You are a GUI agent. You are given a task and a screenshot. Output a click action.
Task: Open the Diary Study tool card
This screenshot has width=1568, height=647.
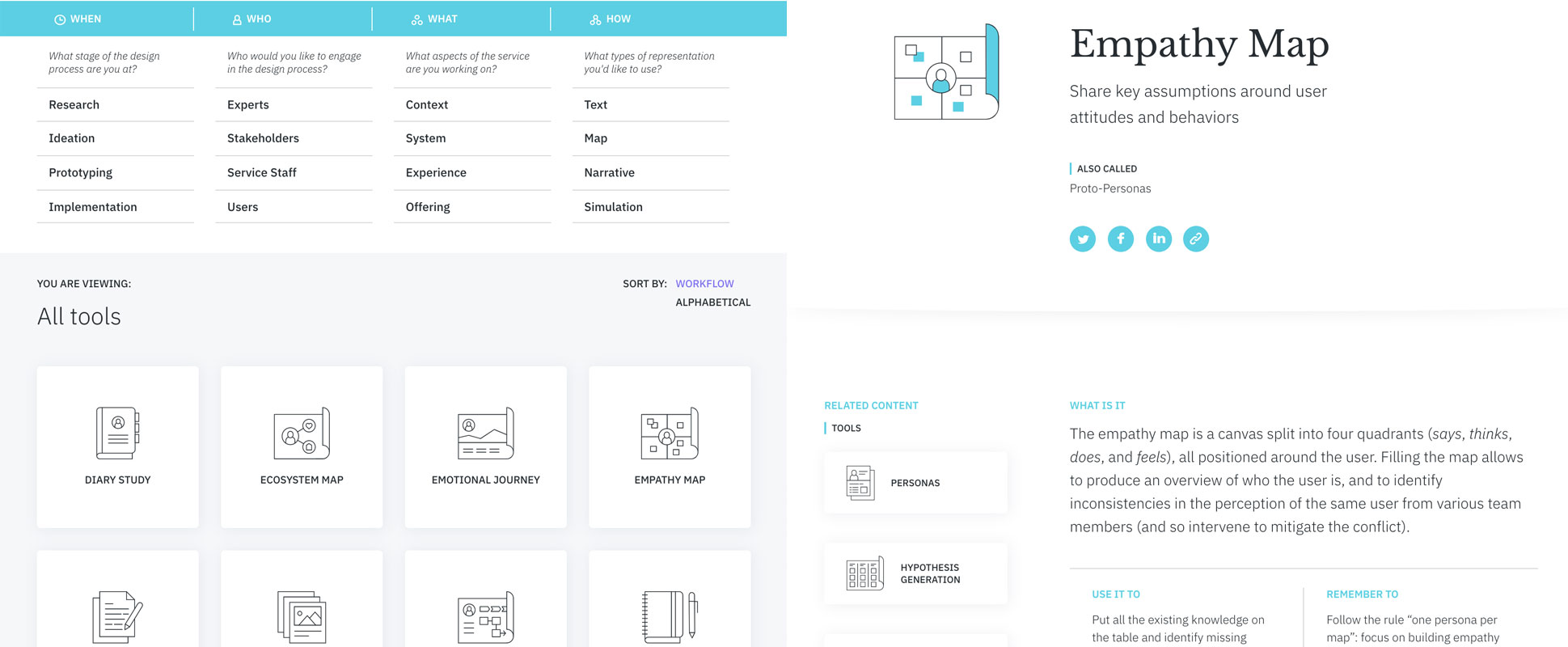click(117, 446)
